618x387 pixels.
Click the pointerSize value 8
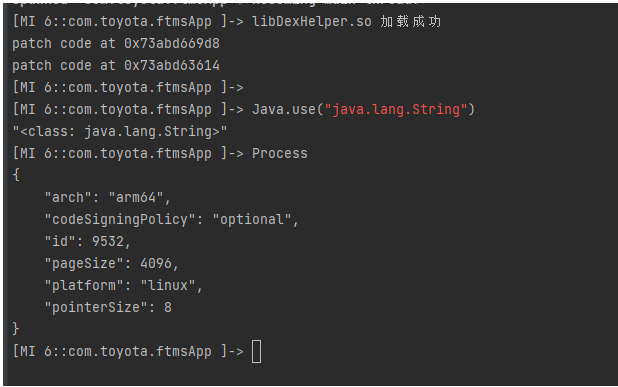168,307
